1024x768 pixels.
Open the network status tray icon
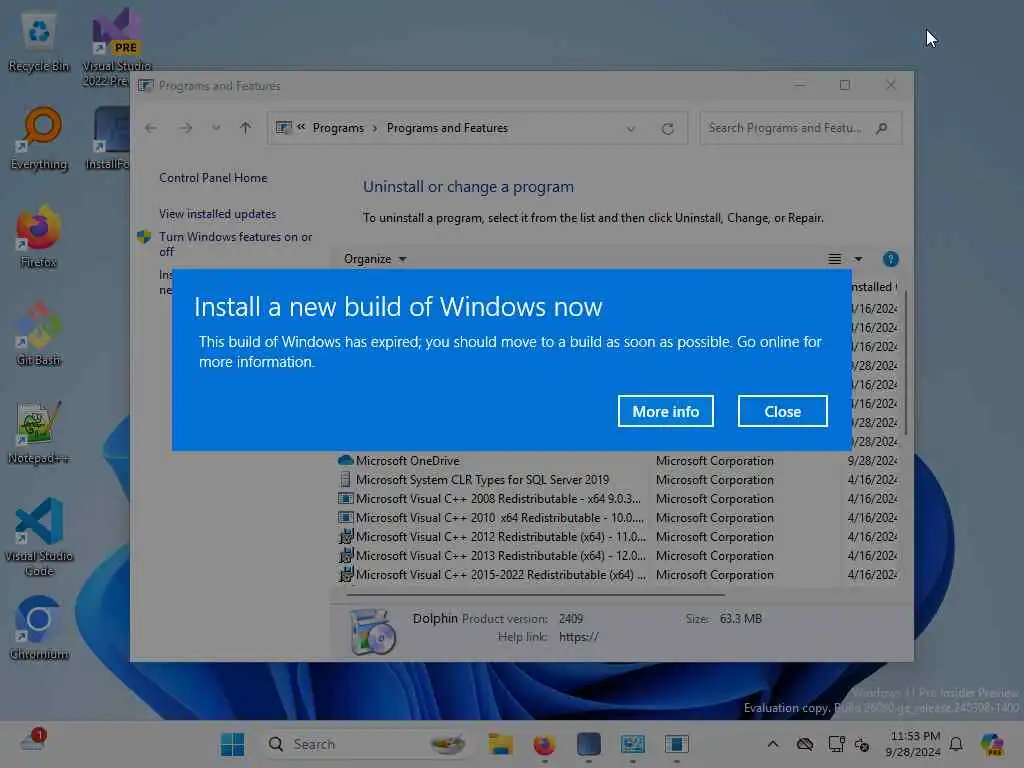tap(837, 744)
